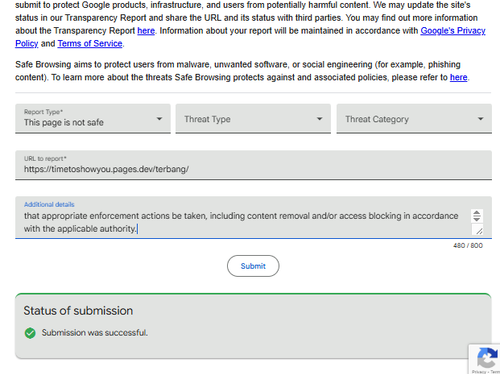Expand the Threat Category dropdown
Viewport: 500px width, 374px height.
(x=414, y=119)
